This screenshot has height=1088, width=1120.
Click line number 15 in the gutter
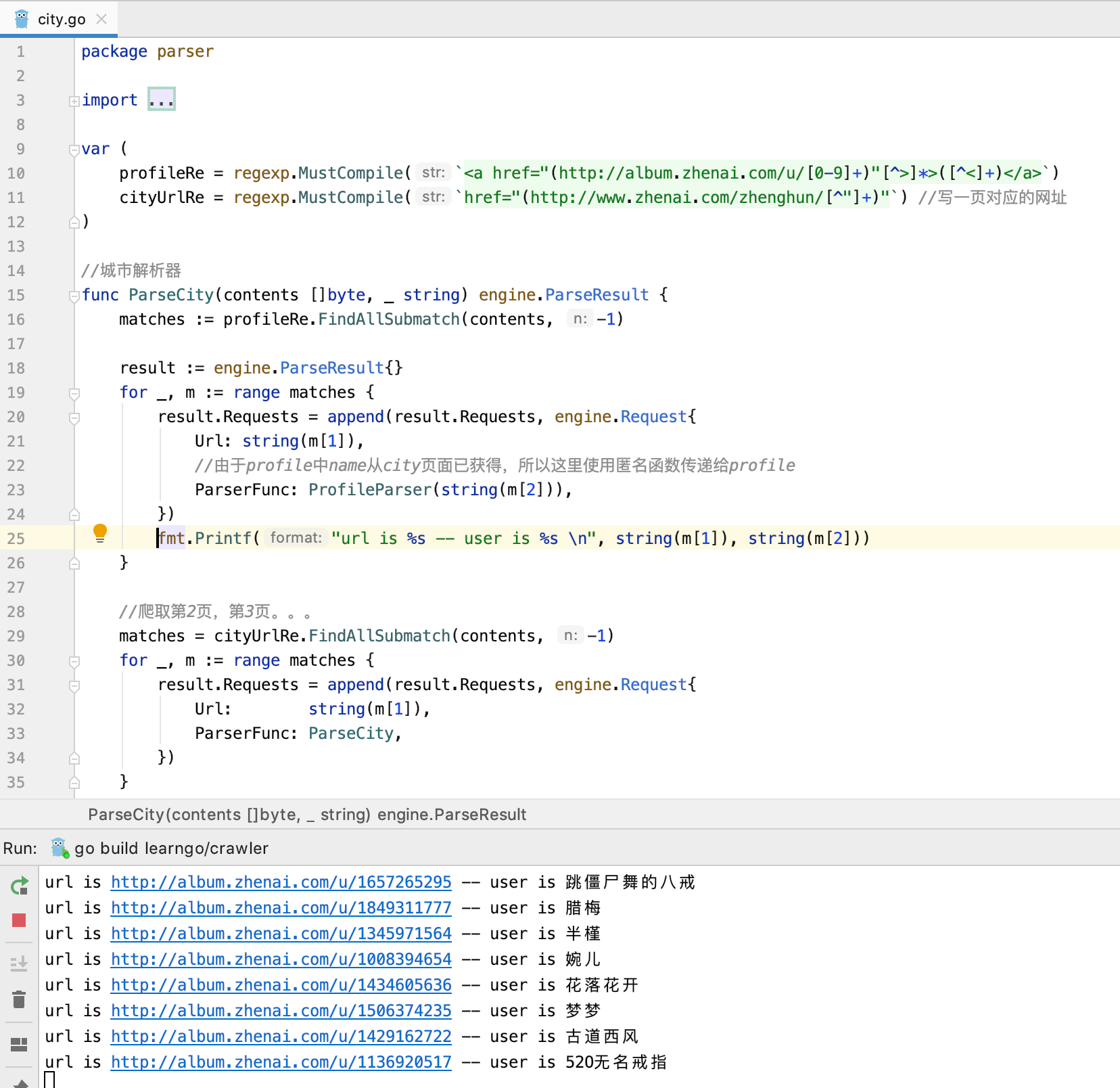[x=16, y=295]
